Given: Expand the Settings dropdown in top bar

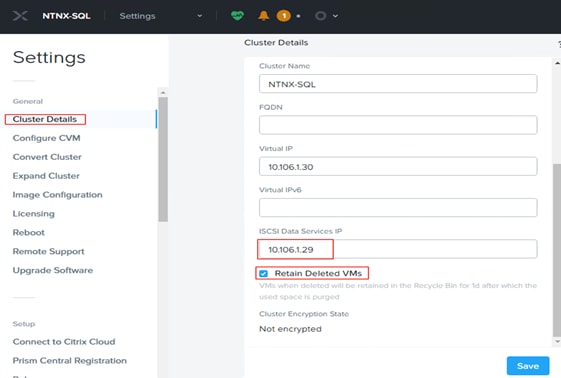Looking at the screenshot, I should pos(200,16).
